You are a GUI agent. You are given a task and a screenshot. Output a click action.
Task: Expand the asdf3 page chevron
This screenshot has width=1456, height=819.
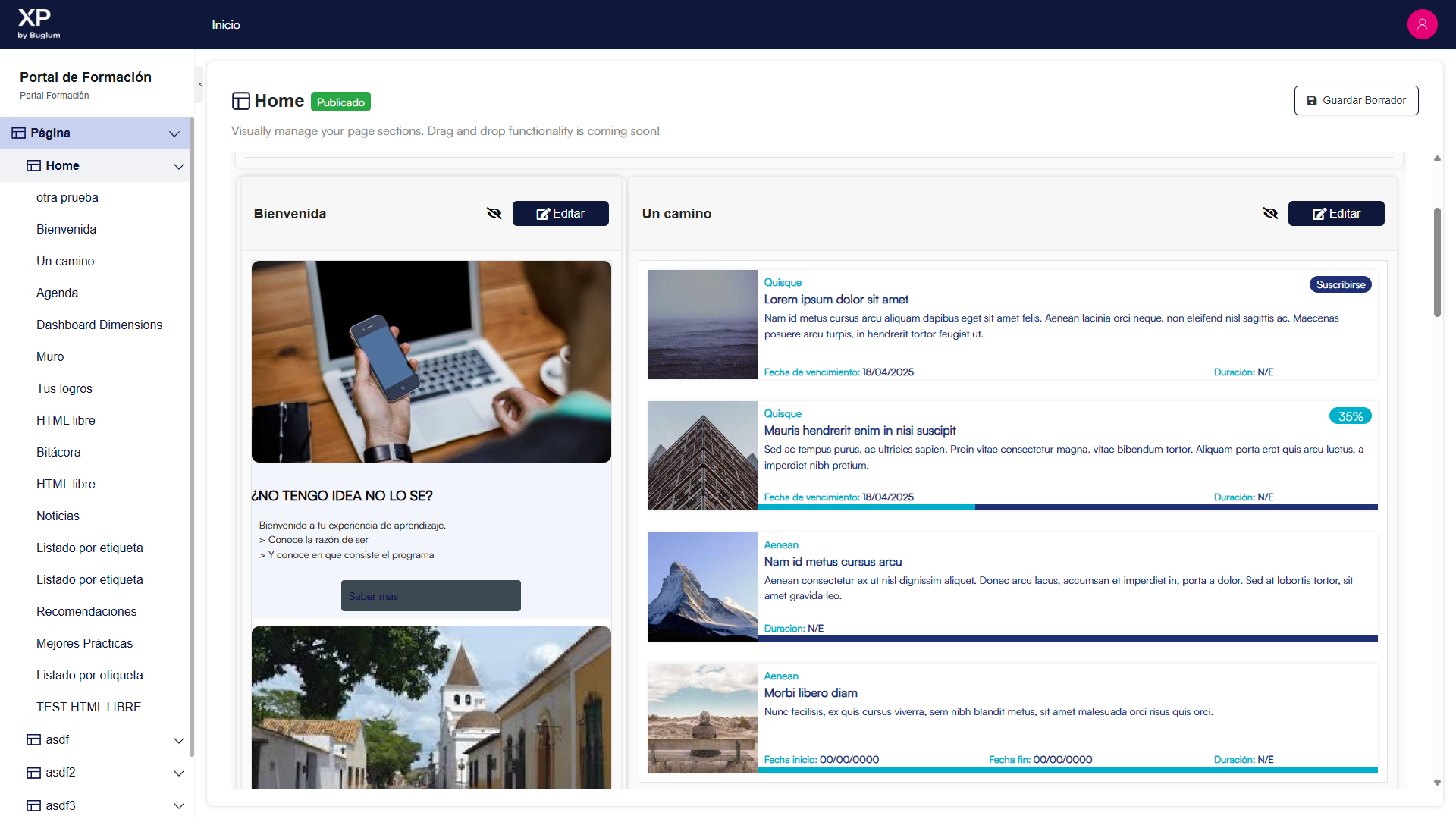tap(179, 806)
